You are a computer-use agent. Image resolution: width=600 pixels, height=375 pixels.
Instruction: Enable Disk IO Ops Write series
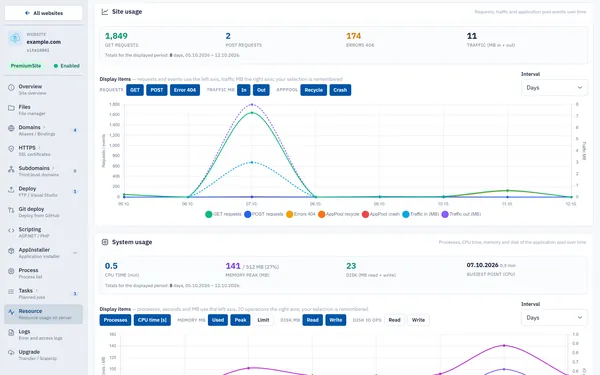418,320
